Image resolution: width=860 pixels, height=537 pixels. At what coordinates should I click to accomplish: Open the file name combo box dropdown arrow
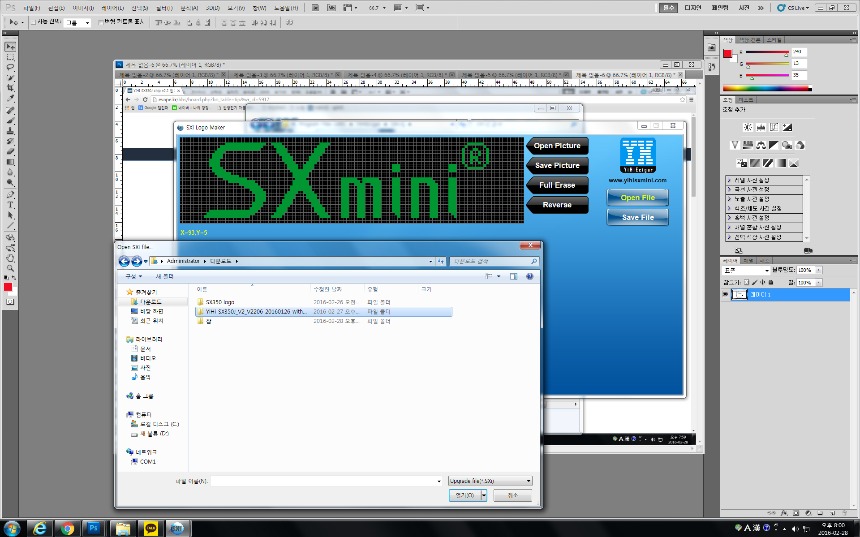point(439,481)
